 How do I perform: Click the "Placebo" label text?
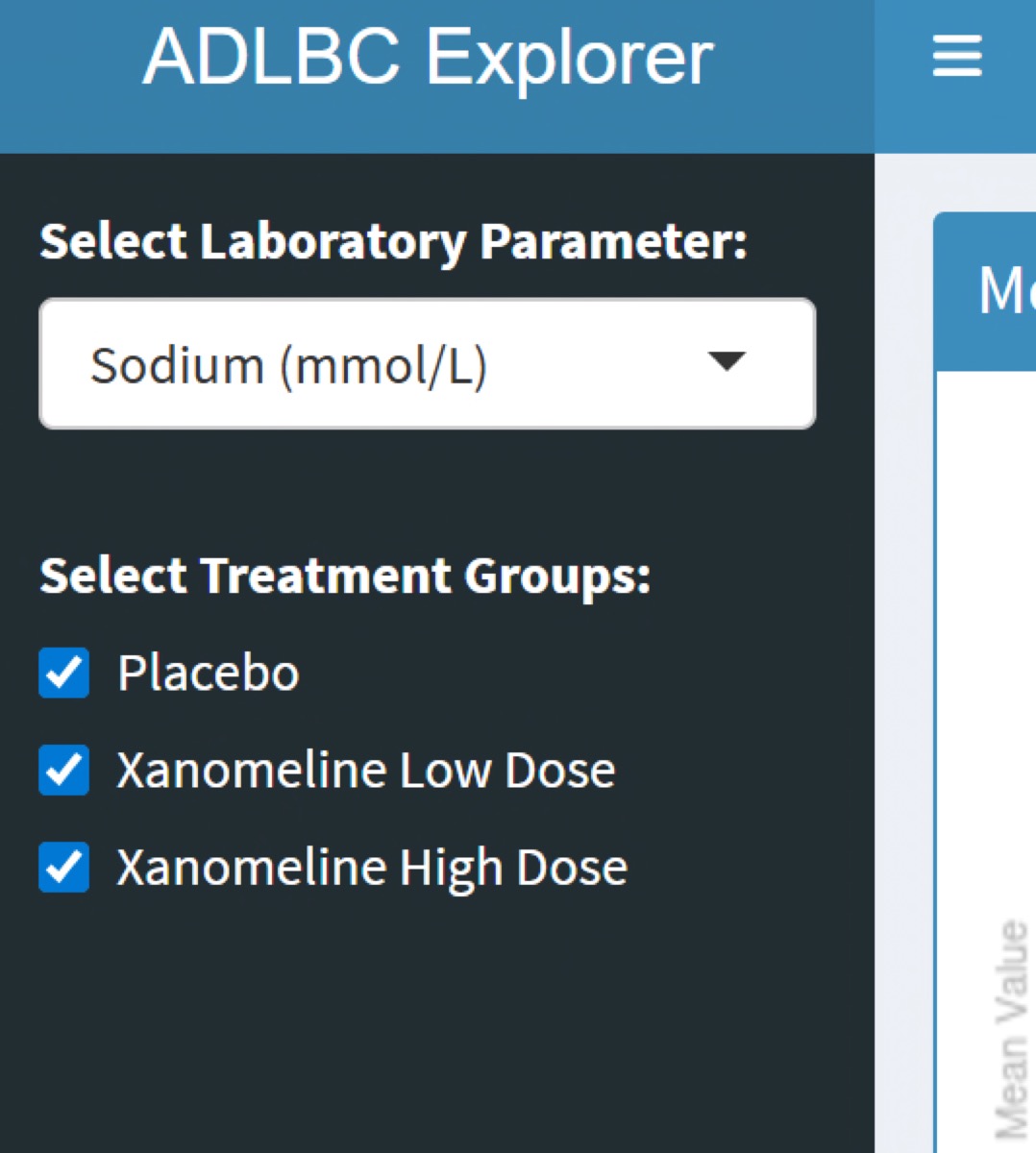pyautogui.click(x=209, y=673)
